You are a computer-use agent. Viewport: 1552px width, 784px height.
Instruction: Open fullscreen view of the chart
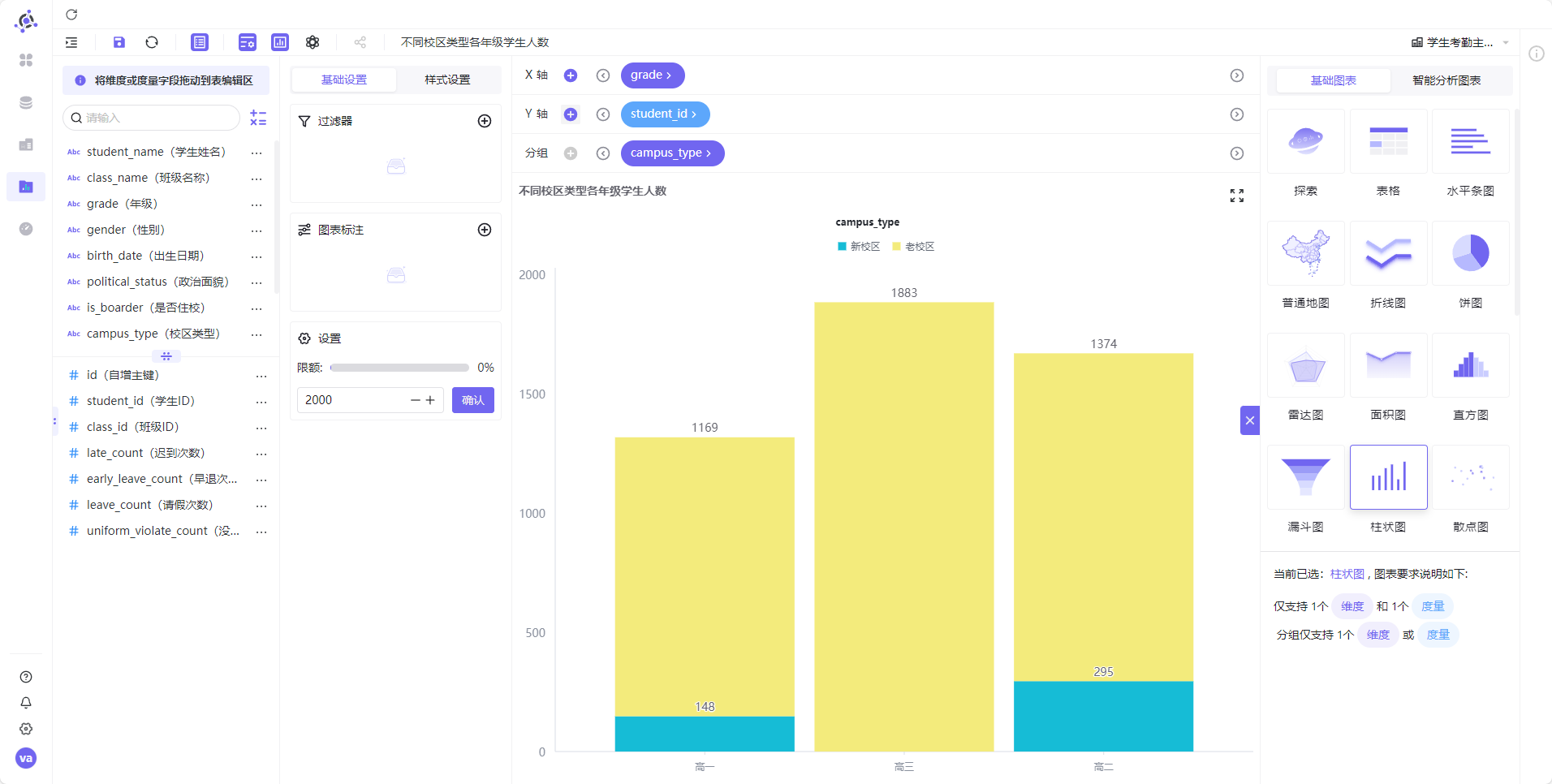[x=1236, y=196]
